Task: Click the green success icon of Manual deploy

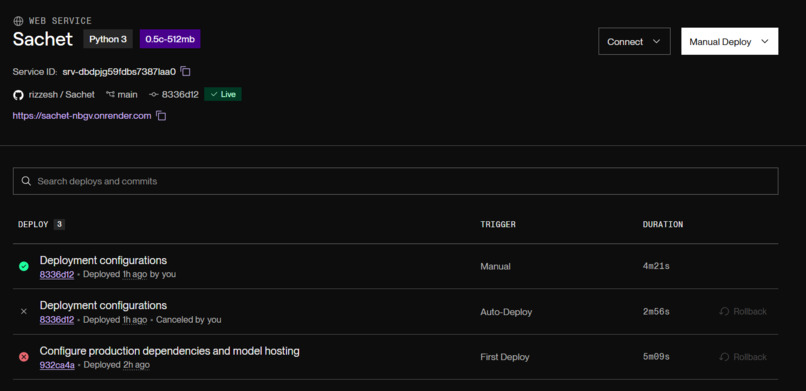Action: [x=24, y=266]
